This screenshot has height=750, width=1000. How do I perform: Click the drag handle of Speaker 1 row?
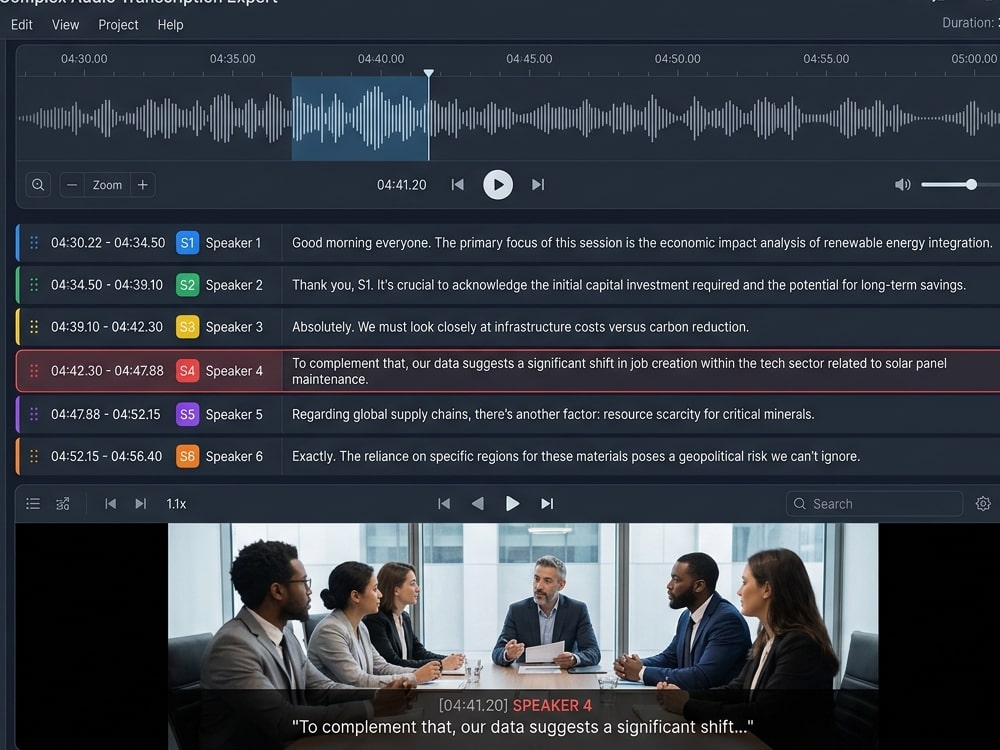coord(34,243)
